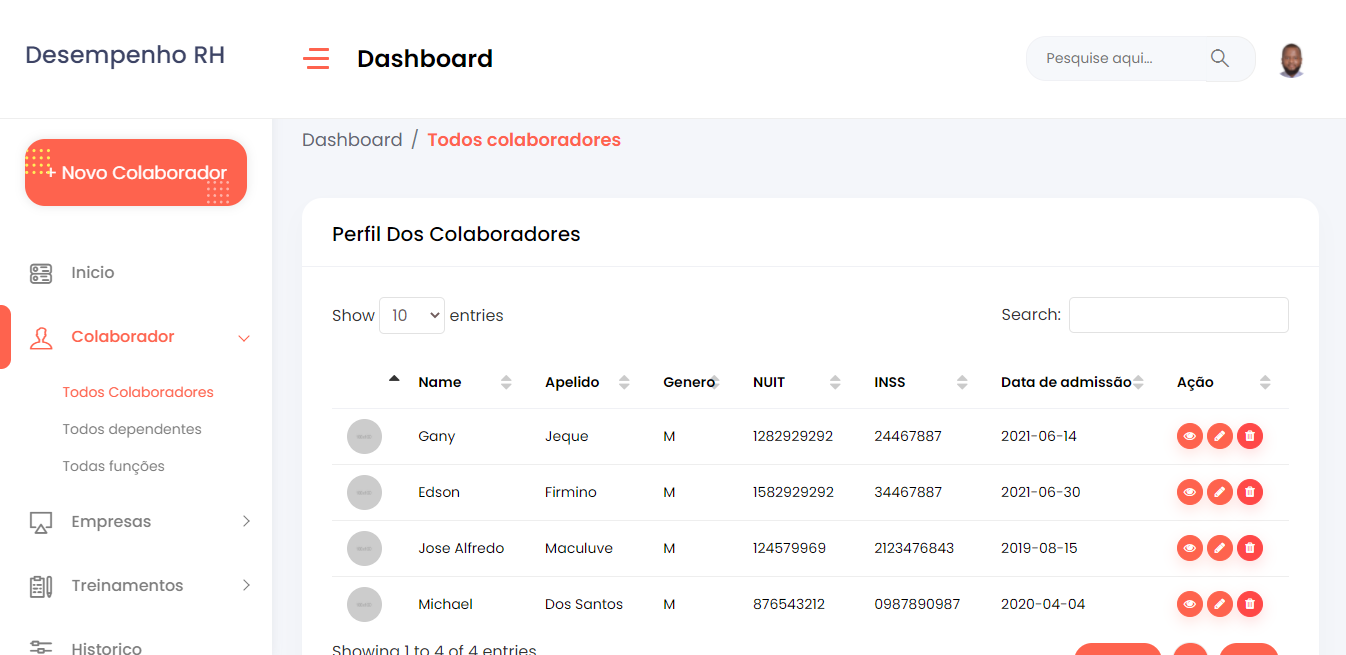The image size is (1346, 655).
Task: Click the table Search input field
Action: (x=1178, y=315)
